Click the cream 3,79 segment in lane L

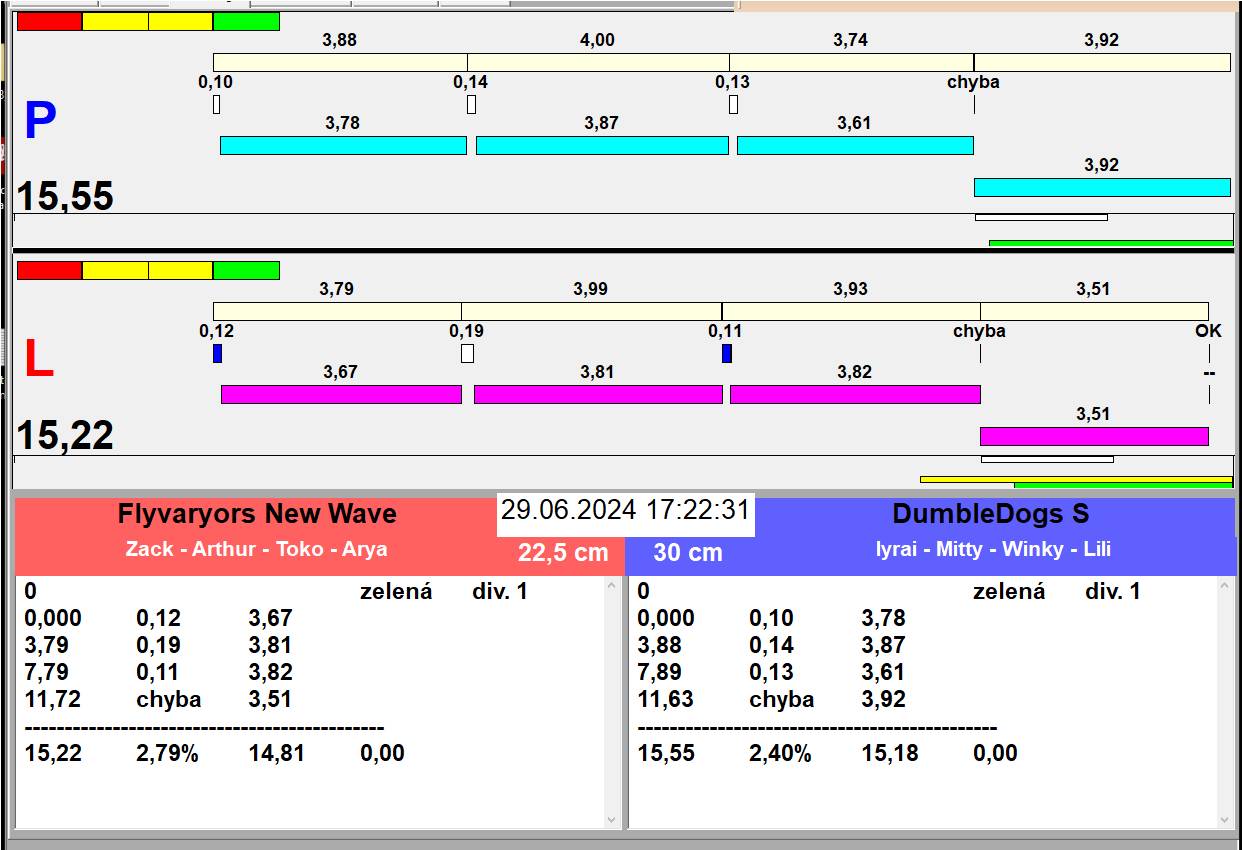point(337,311)
